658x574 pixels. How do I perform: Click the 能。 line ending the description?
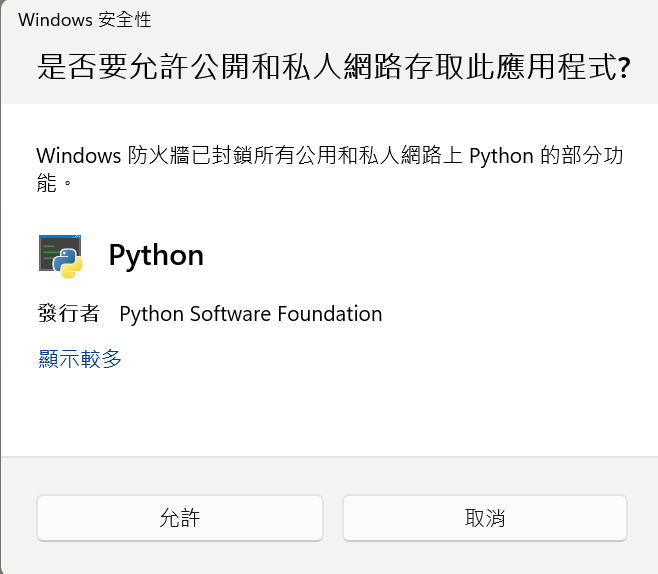(x=55, y=182)
